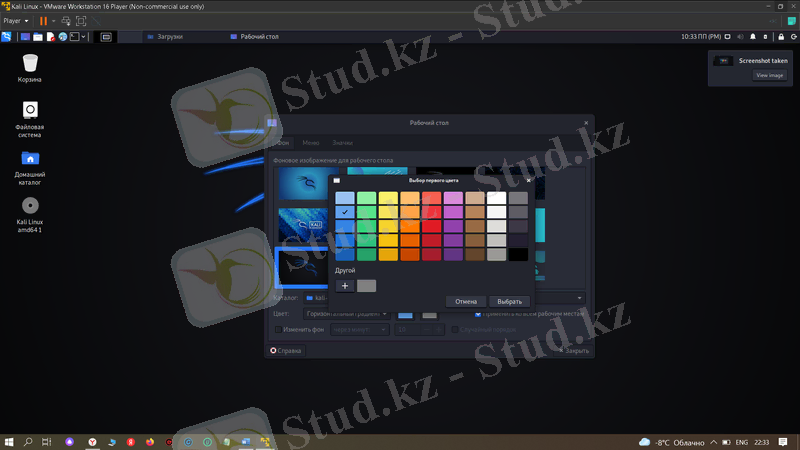Open the Корзина trash desktop icon
Viewport: 800px width, 450px height.
(x=30, y=68)
